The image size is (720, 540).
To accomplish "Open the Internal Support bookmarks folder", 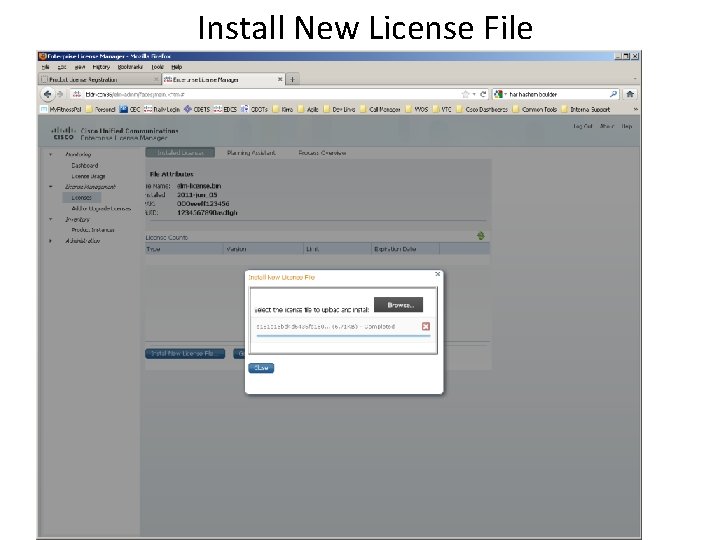I will [585, 109].
